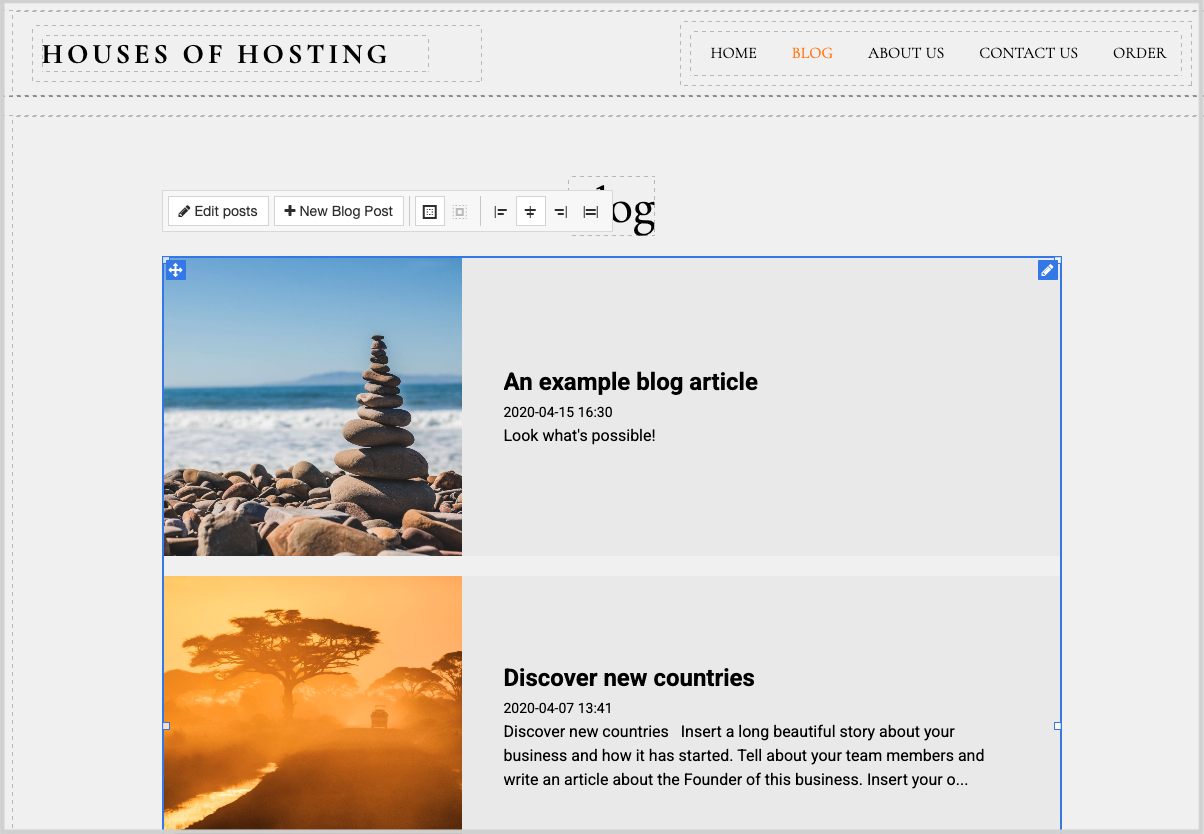The image size is (1204, 834).
Task: Click the orange savanna tree thumbnail
Action: tap(313, 702)
